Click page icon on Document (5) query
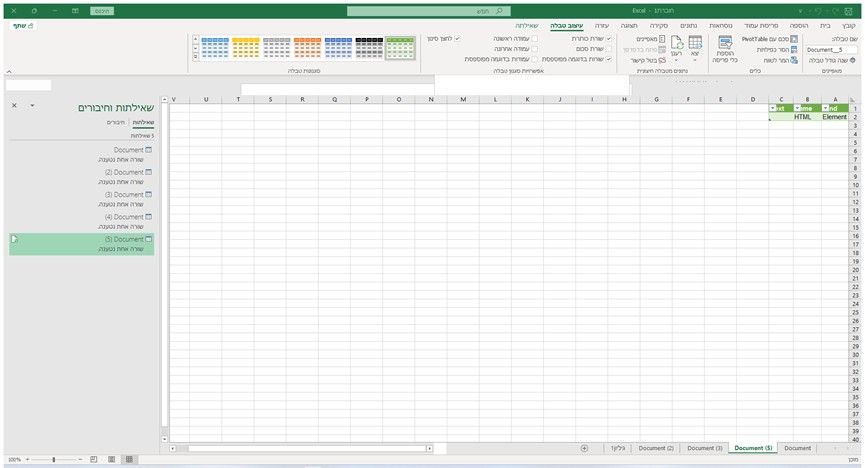865x468 pixels. coord(15,239)
